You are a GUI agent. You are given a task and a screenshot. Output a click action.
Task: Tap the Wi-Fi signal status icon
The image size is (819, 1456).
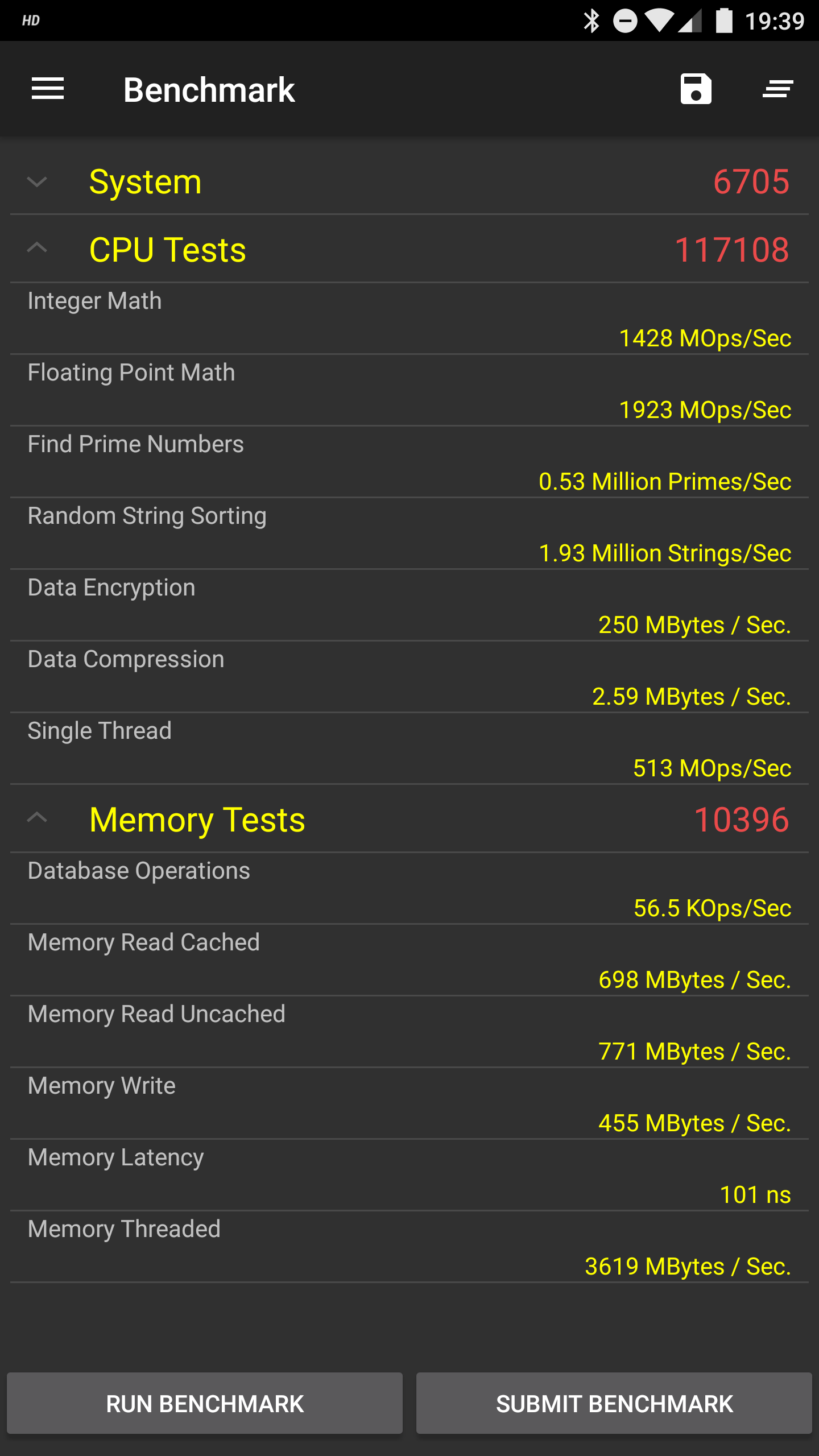(660, 21)
